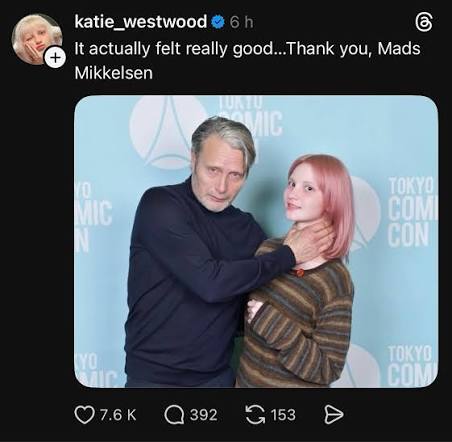This screenshot has height=442, width=452.
Task: Open the attached Tokyo Comic Con photo
Action: 256,241
